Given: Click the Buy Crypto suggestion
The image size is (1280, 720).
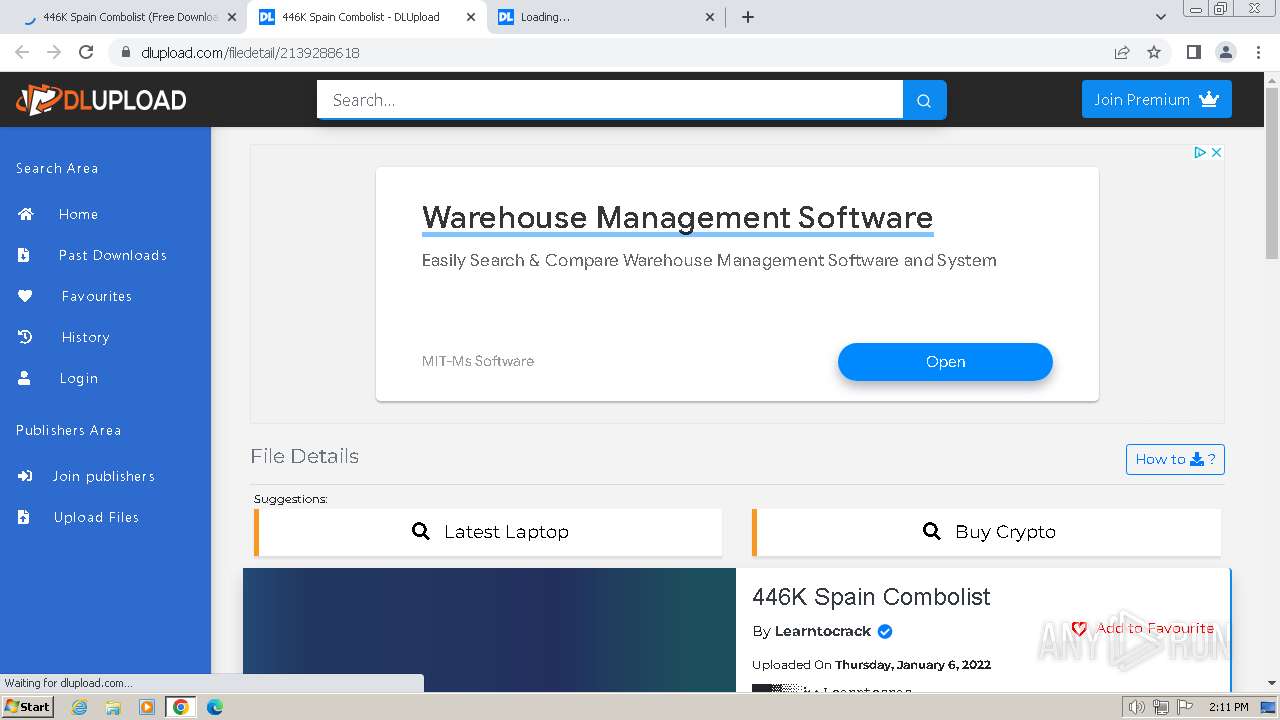Looking at the screenshot, I should [988, 532].
